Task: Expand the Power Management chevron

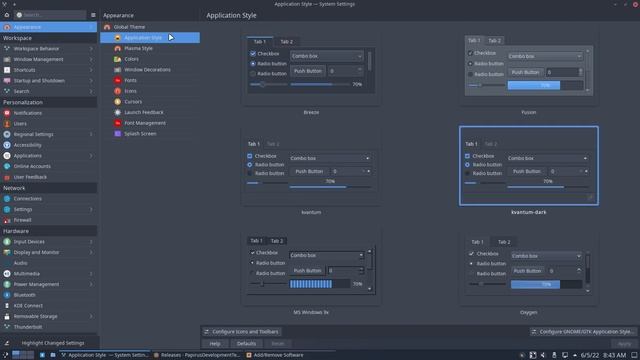Action: pyautogui.click(x=91, y=284)
